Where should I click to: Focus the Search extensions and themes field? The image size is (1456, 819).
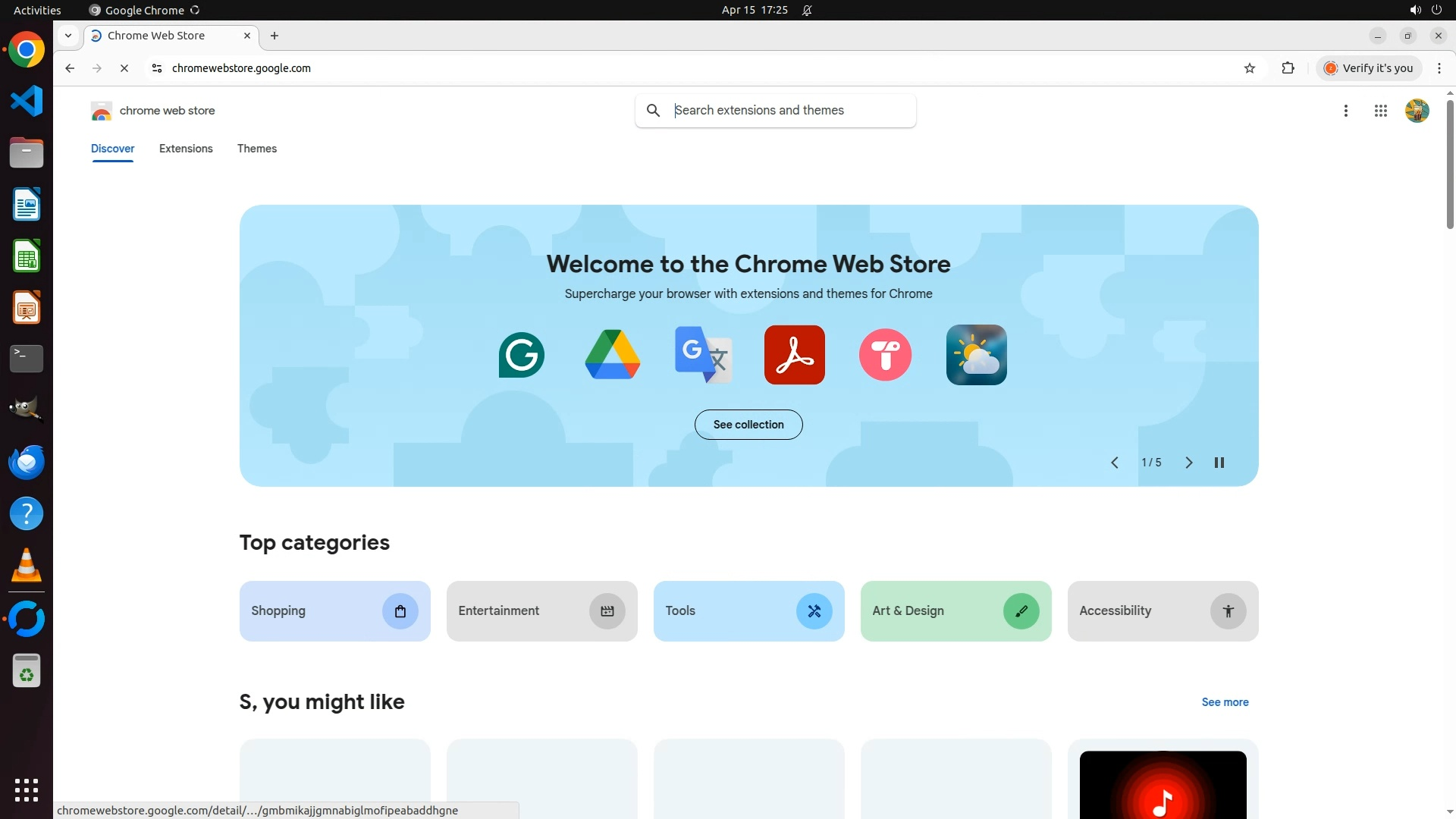tap(789, 111)
